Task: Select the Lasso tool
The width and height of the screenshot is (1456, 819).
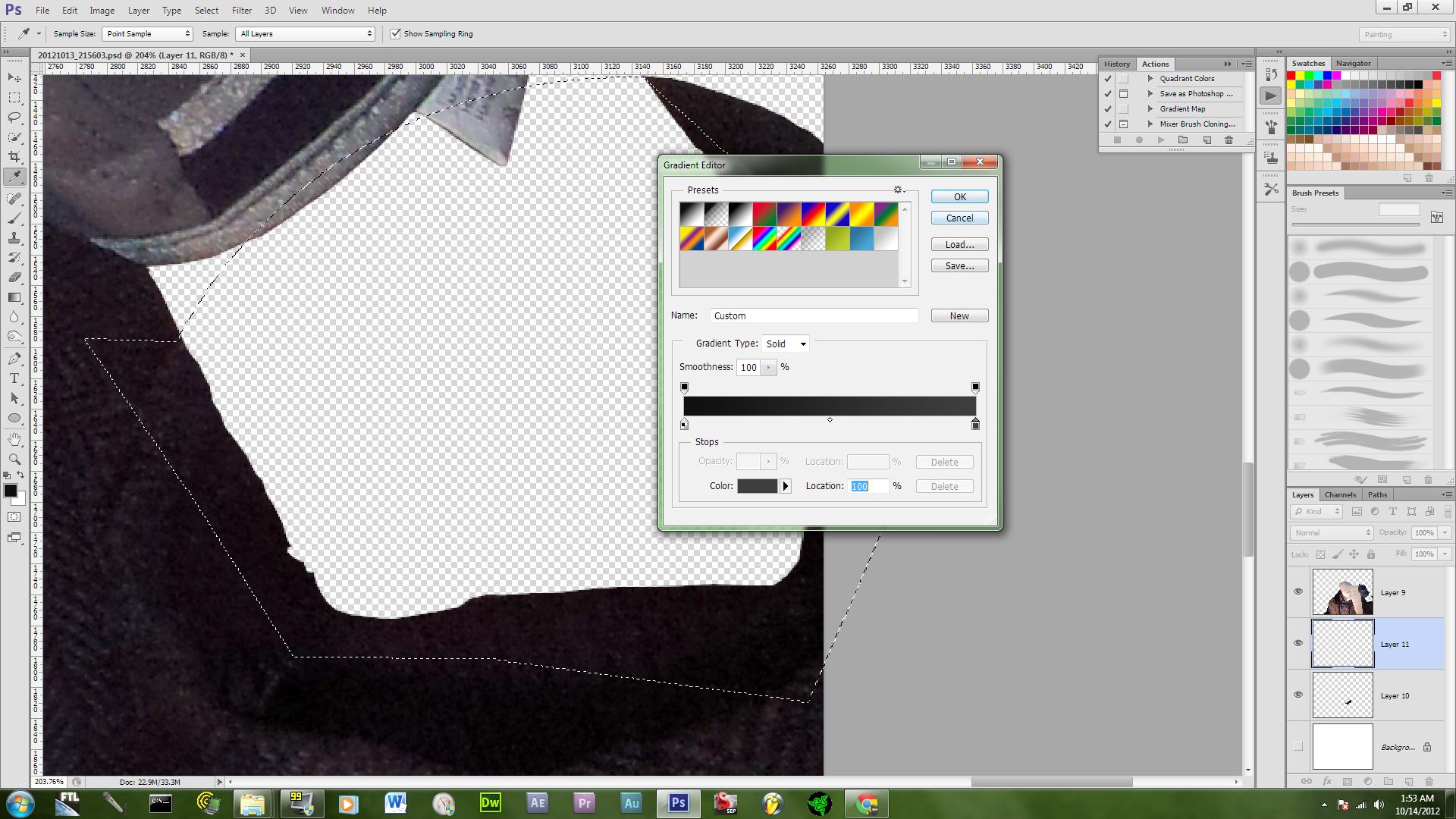Action: click(14, 118)
